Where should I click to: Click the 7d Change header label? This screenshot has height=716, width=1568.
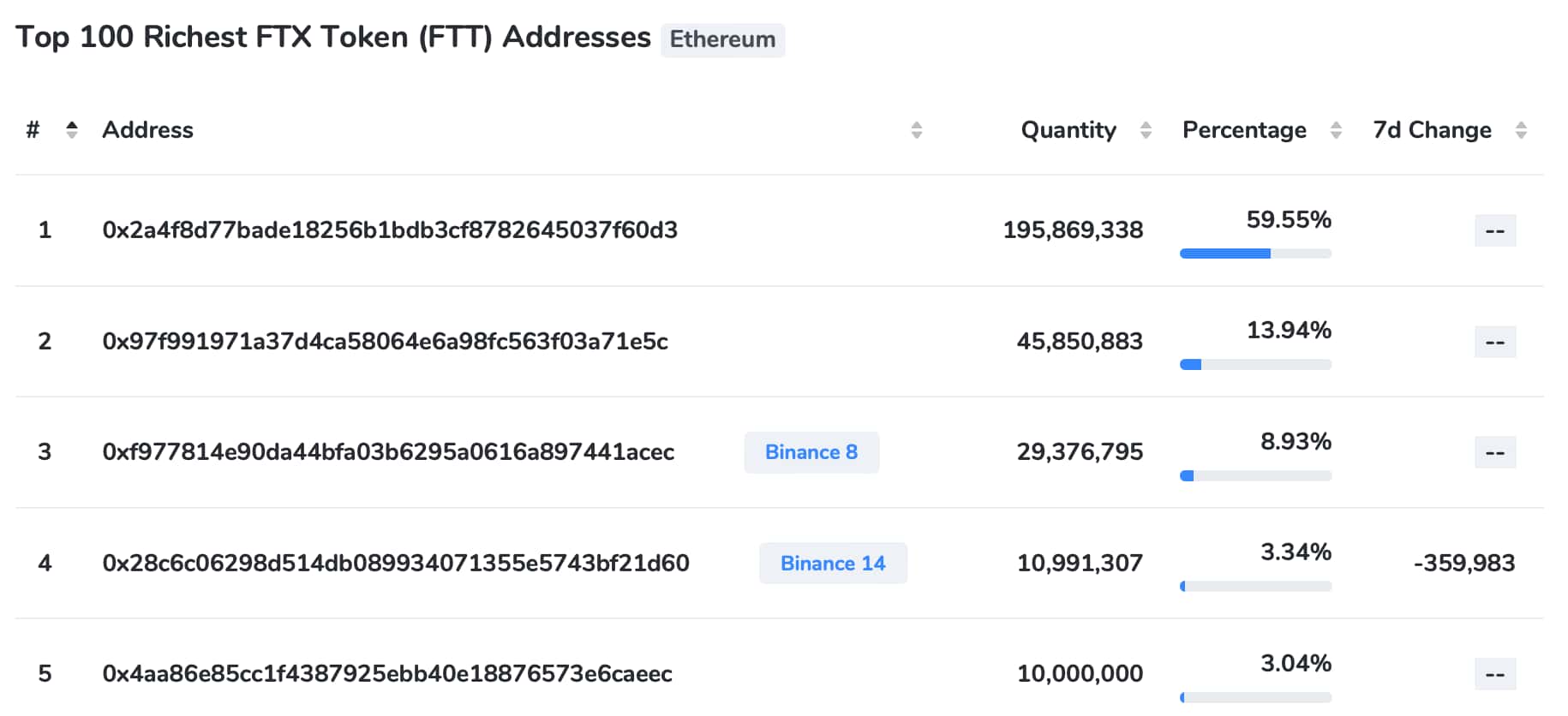[x=1432, y=130]
